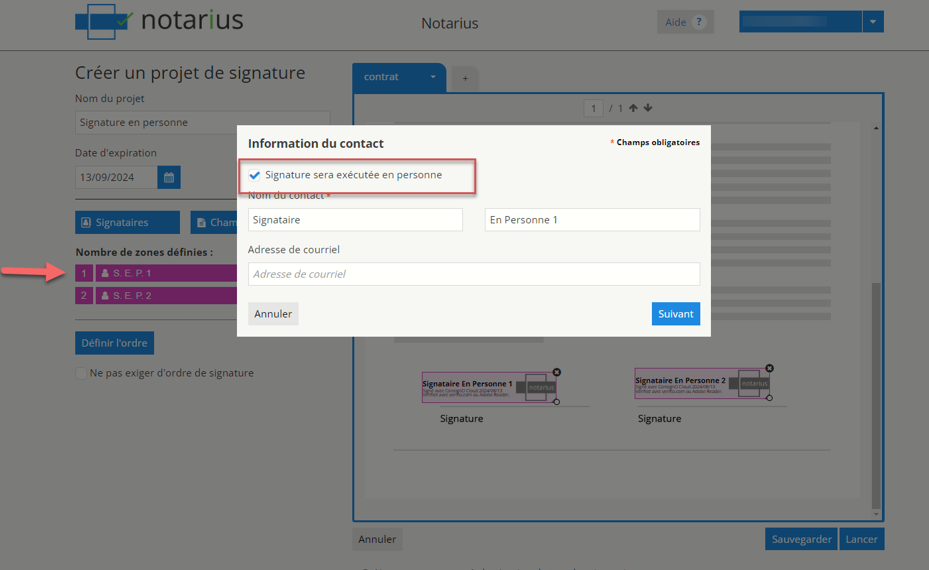Go to next page with down arrow
This screenshot has width=929, height=570.
click(x=648, y=108)
